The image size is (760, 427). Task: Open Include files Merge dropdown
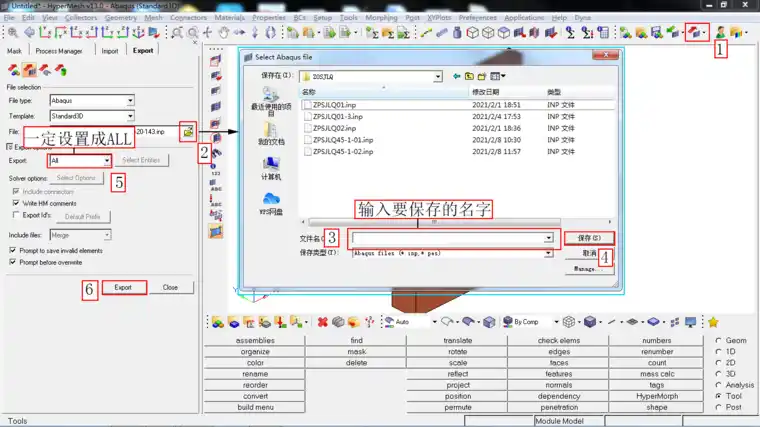107,235
